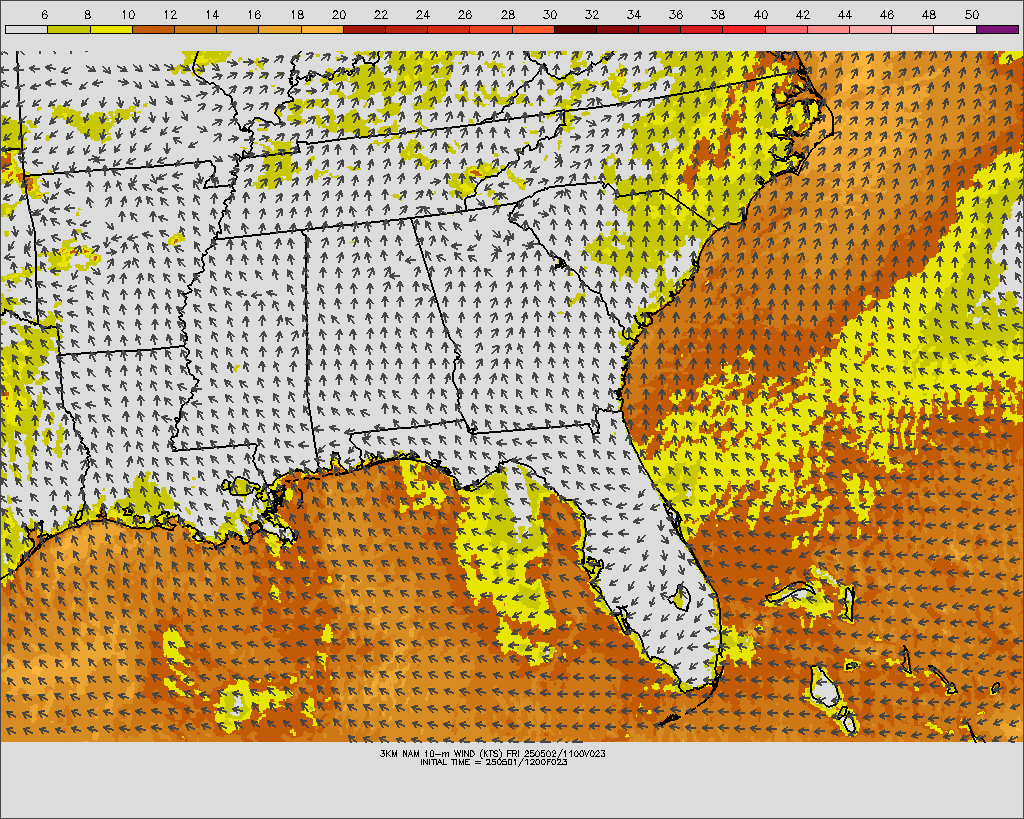Pick the near-white swatch between 48 and 50

click(x=955, y=29)
